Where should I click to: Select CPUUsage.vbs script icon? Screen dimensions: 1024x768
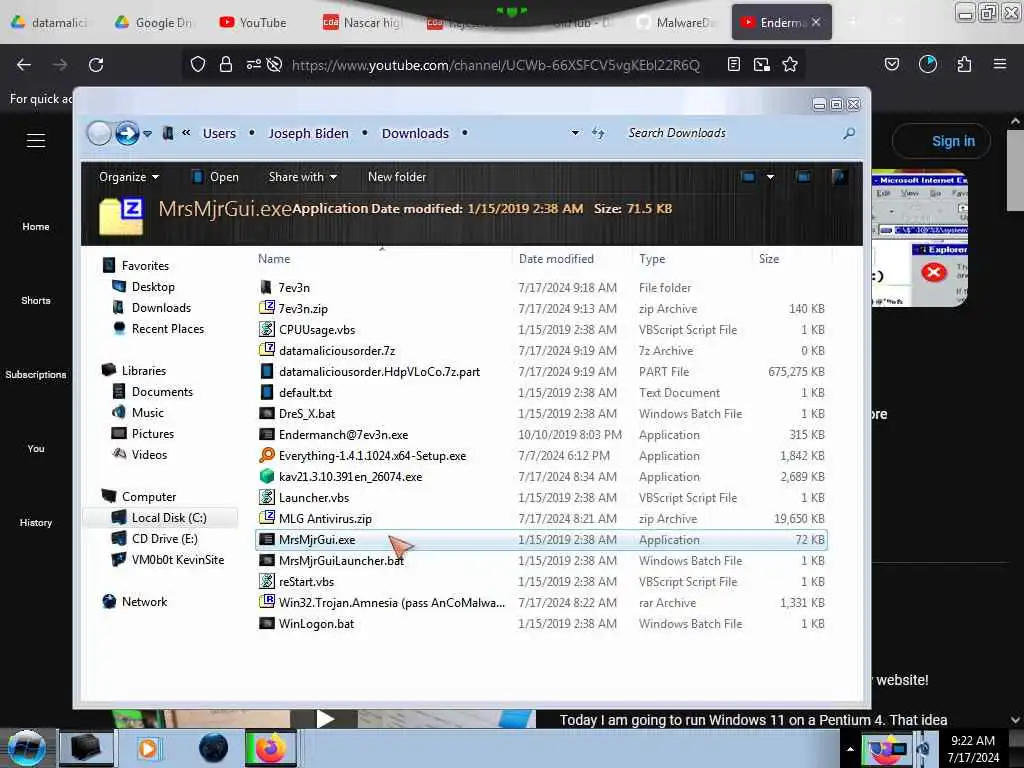click(x=266, y=329)
